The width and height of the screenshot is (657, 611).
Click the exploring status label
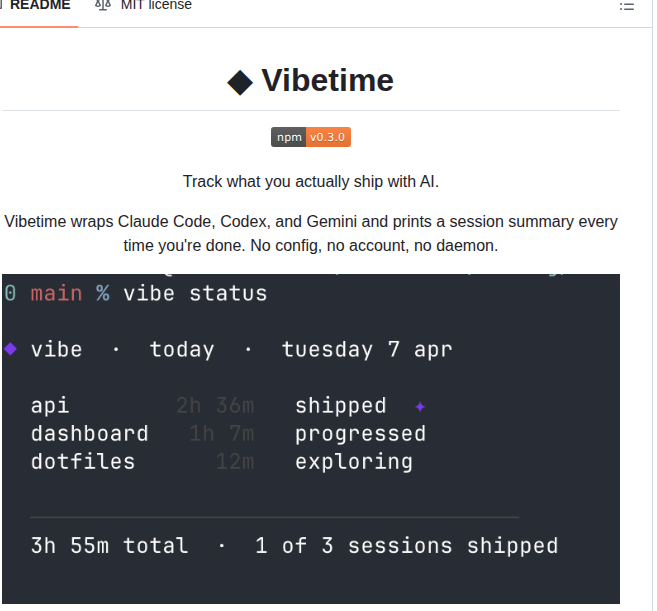click(x=354, y=462)
